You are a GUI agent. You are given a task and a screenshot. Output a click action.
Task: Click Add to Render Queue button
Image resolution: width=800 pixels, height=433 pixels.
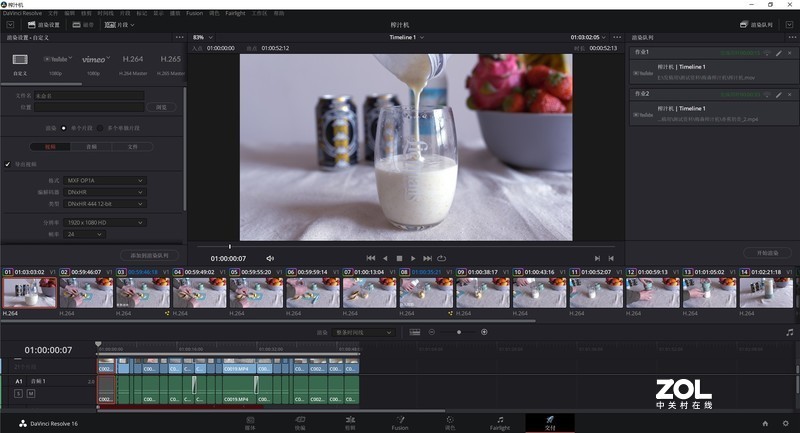pos(149,255)
